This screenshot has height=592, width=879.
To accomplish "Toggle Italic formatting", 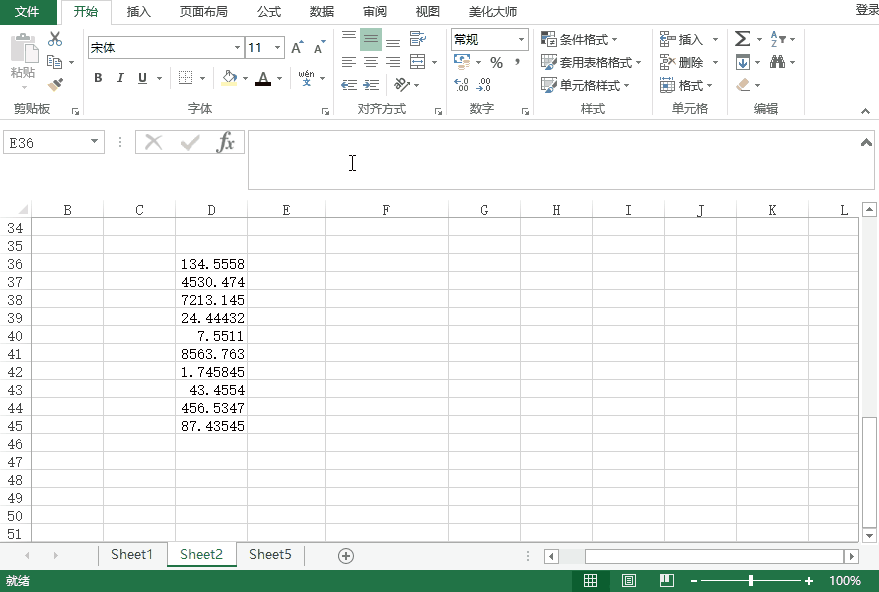I will point(120,78).
